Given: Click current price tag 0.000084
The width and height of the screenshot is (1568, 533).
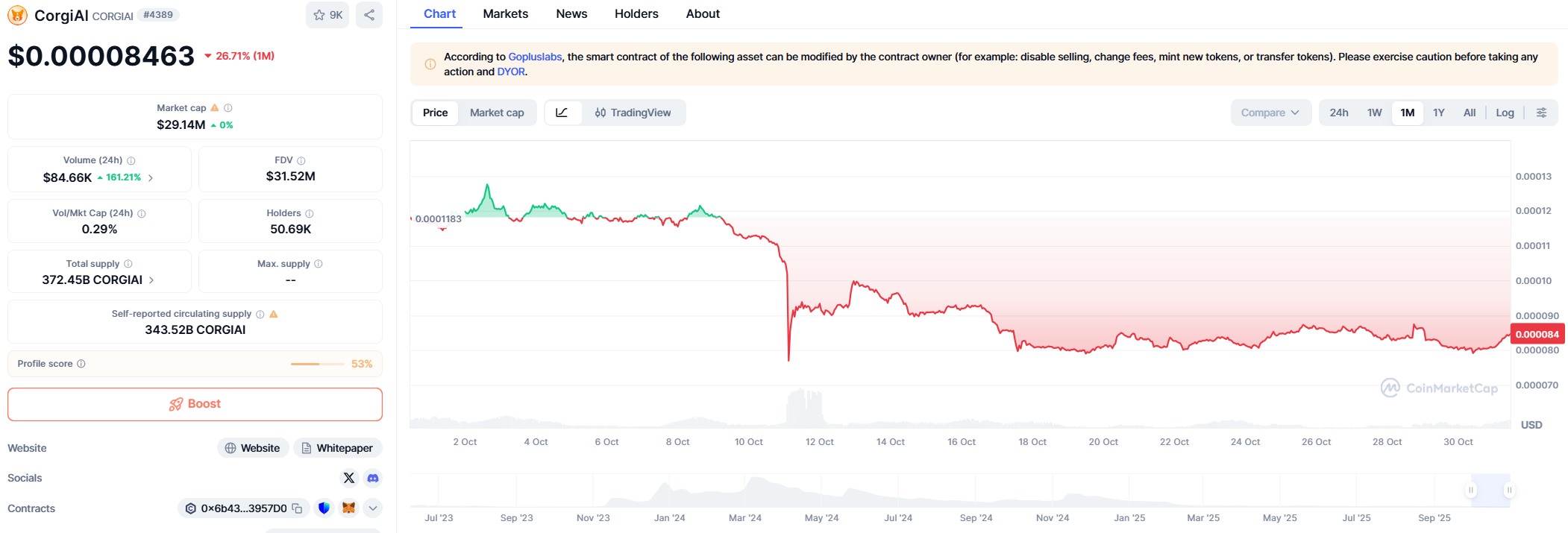Looking at the screenshot, I should pos(1537,334).
